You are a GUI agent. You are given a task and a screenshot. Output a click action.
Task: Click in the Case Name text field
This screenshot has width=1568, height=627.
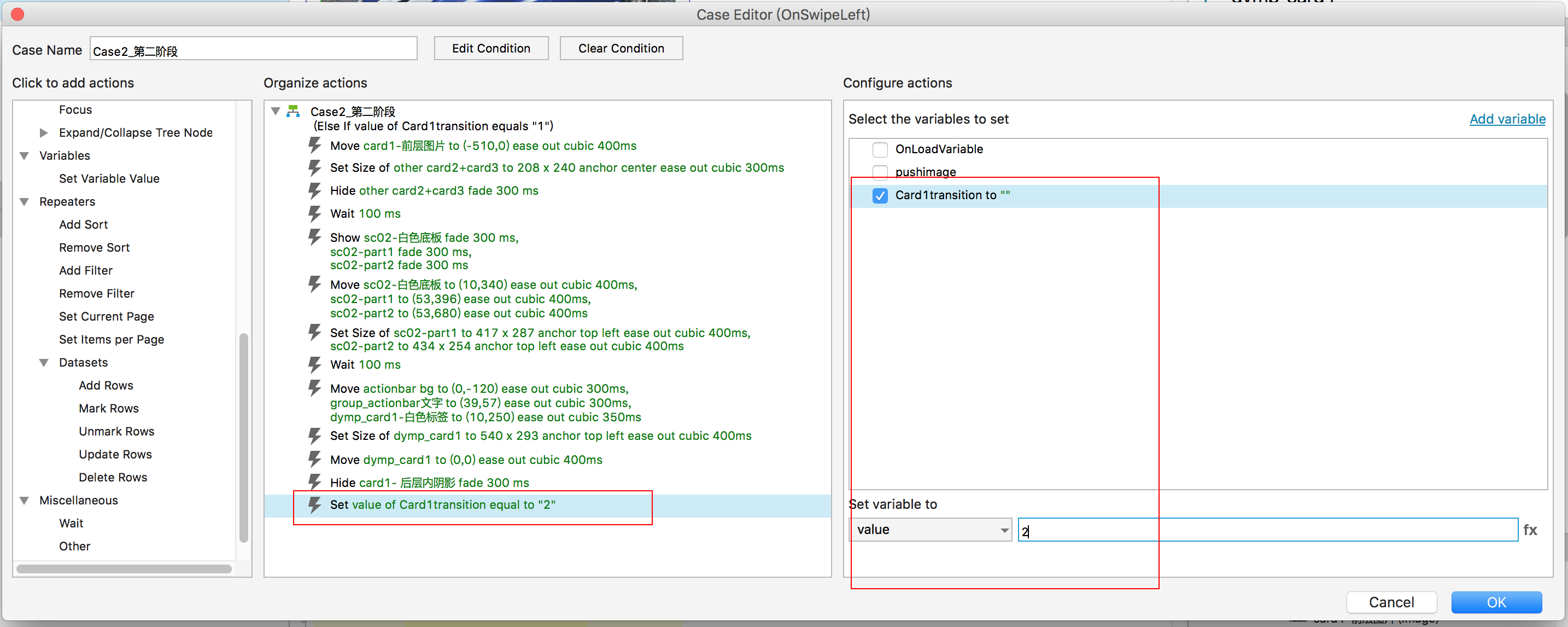[x=253, y=49]
